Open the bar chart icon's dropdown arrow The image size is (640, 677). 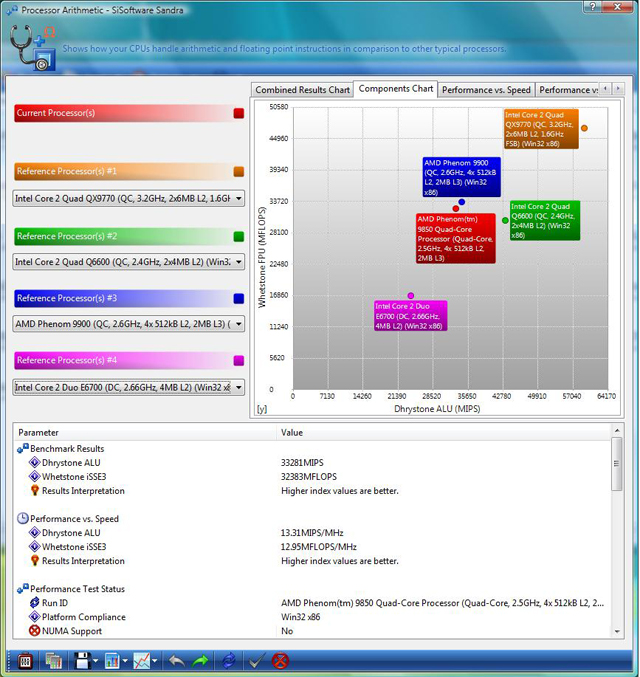tap(125, 661)
